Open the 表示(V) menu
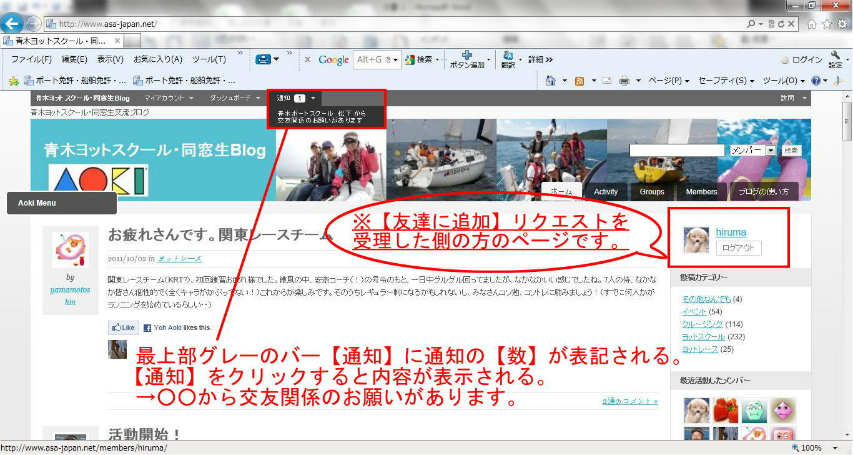 coord(110,59)
